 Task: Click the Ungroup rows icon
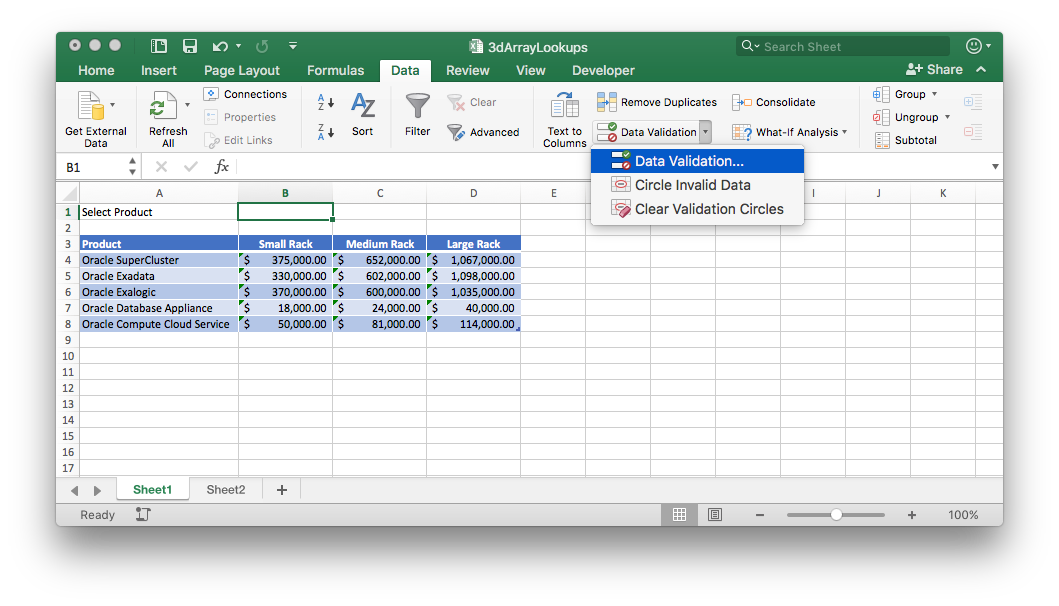(881, 117)
